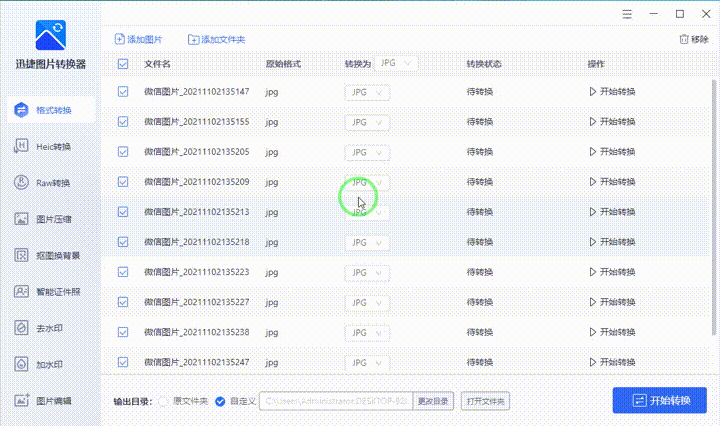
Task: Start converting file 20211102135247
Action: point(612,362)
